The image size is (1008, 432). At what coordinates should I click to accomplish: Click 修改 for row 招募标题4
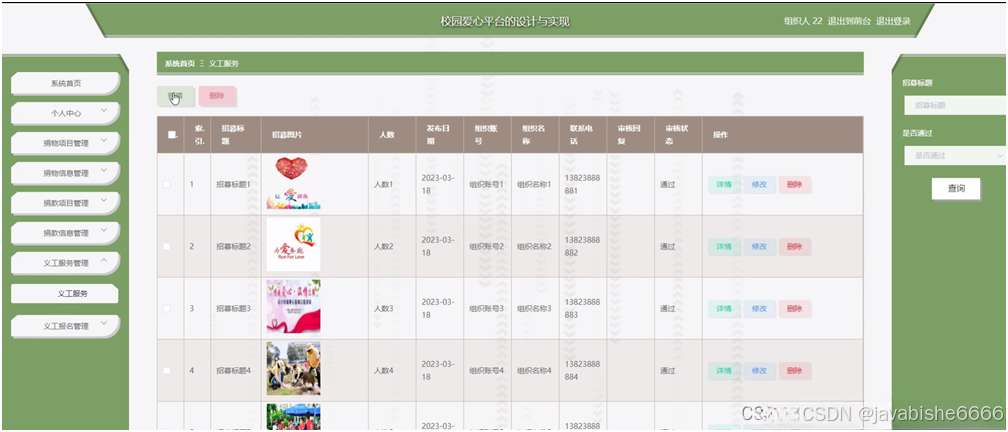(x=759, y=371)
